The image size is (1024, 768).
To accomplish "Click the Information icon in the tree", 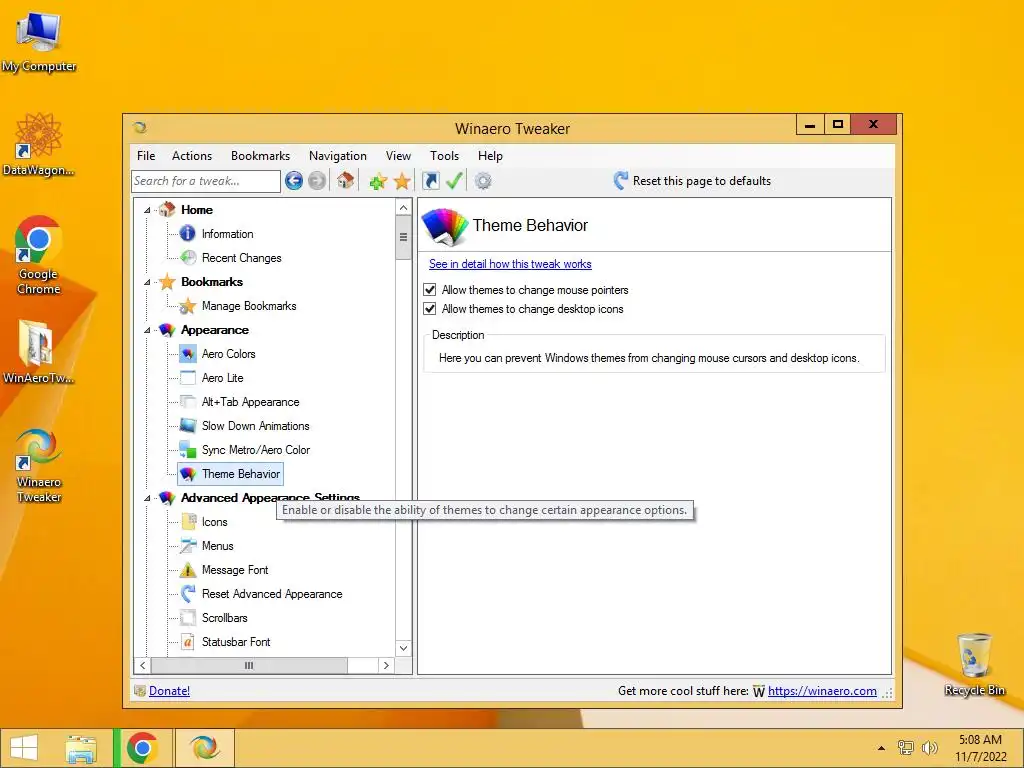I will coord(187,233).
